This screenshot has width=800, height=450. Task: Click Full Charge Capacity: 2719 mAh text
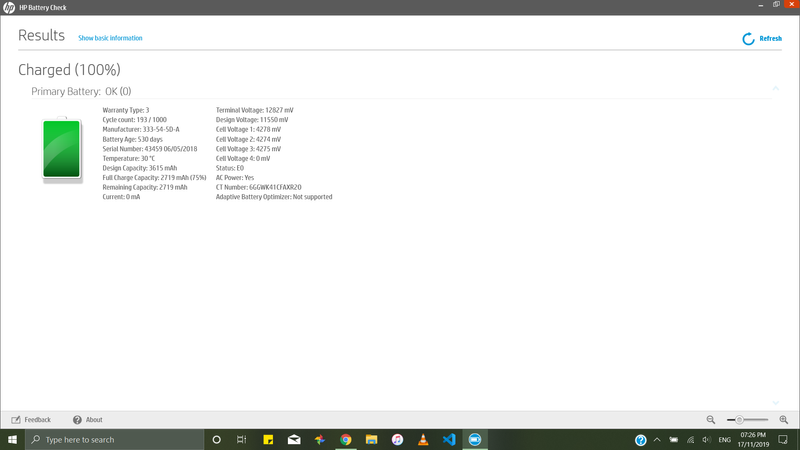[155, 178]
